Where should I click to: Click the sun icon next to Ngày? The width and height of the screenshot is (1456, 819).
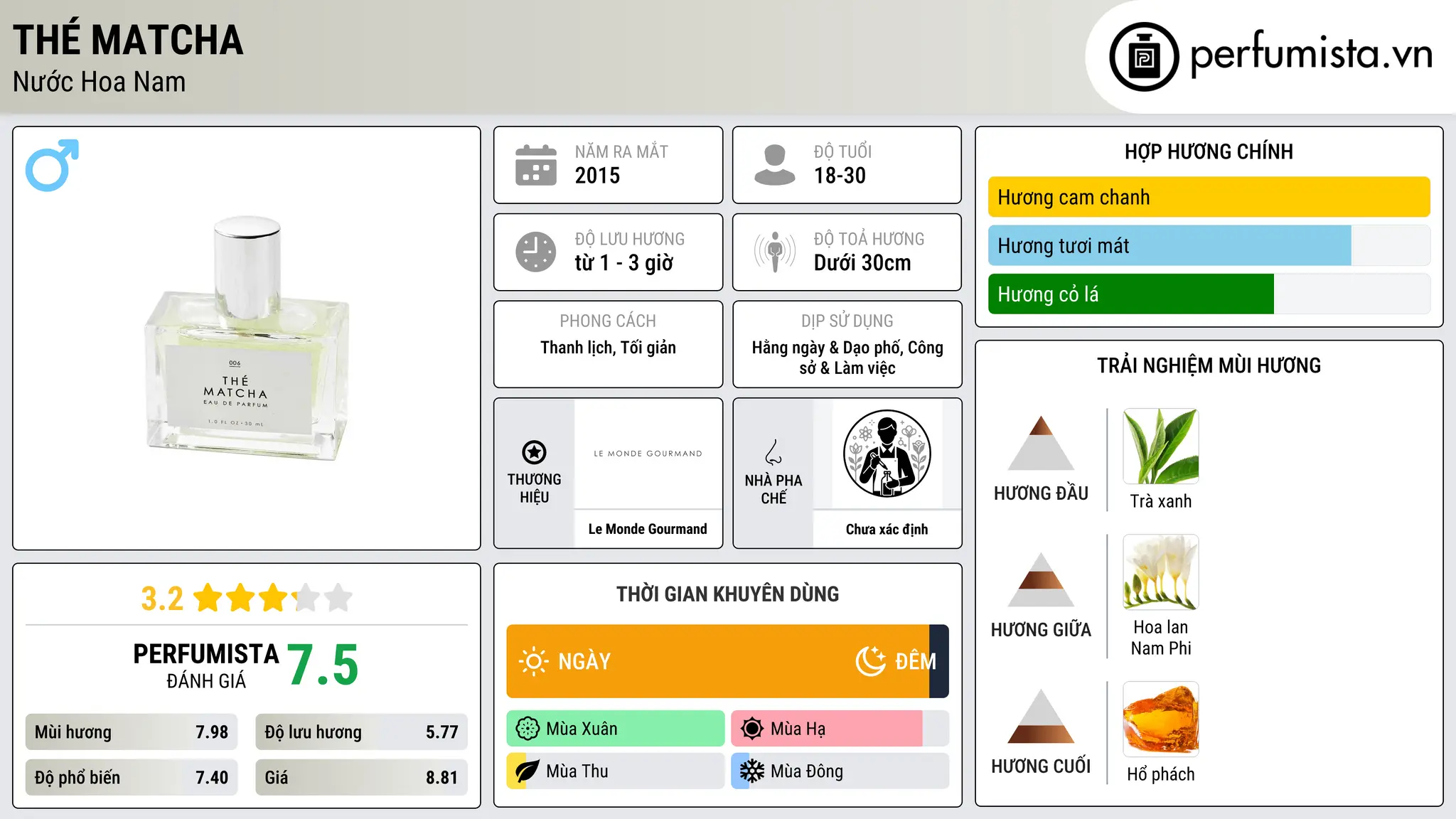pyautogui.click(x=533, y=661)
